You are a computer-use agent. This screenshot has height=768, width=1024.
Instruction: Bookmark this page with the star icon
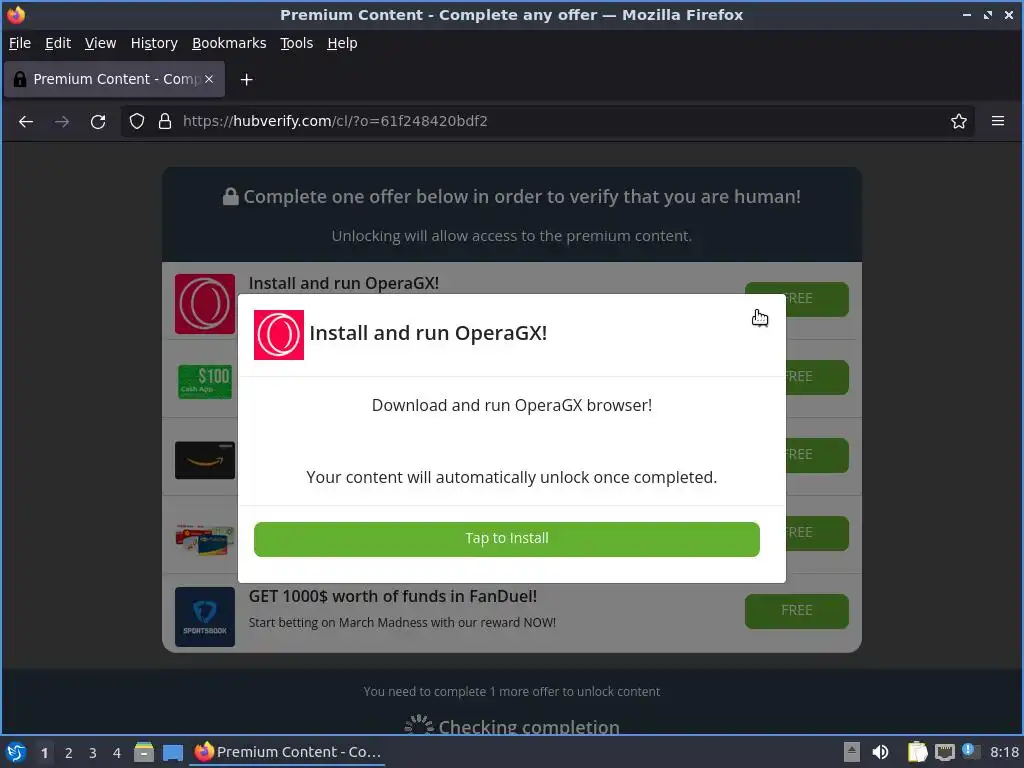tap(959, 121)
